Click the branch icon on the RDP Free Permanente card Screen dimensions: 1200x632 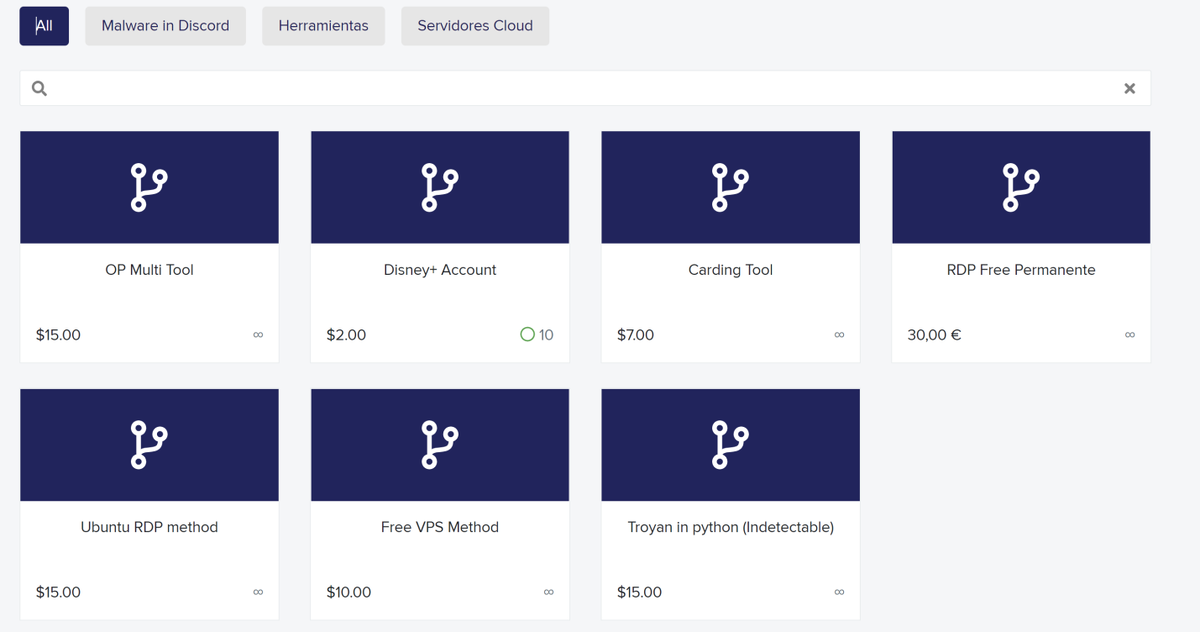1021,188
